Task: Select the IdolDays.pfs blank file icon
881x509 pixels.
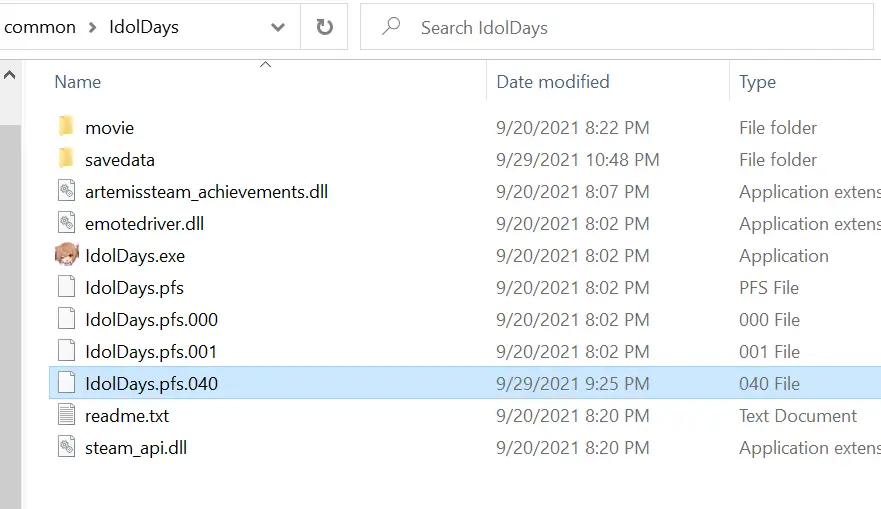Action: coord(66,287)
